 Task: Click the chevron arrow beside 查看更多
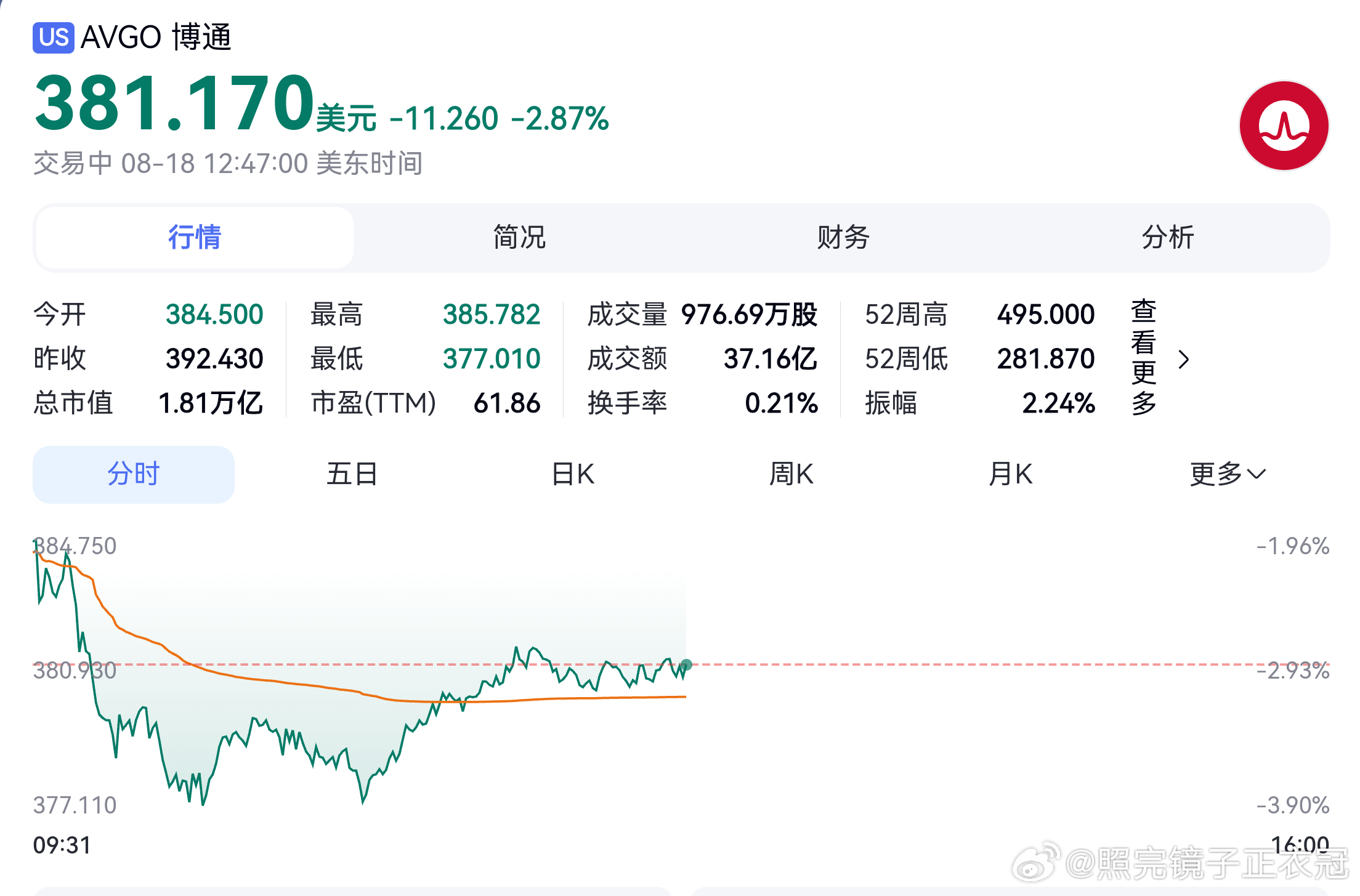click(1183, 359)
